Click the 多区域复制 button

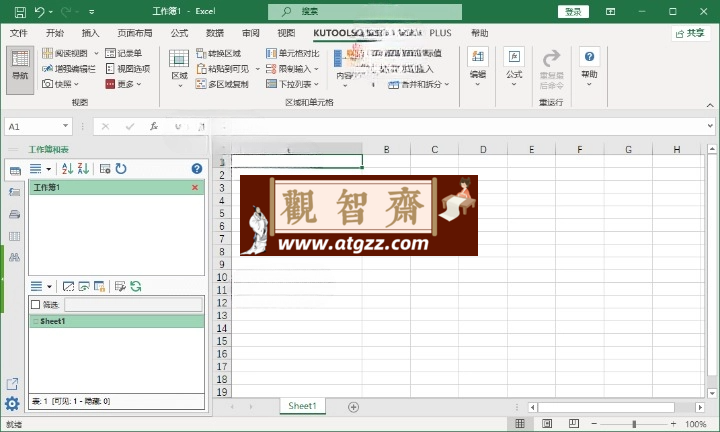(x=222, y=84)
